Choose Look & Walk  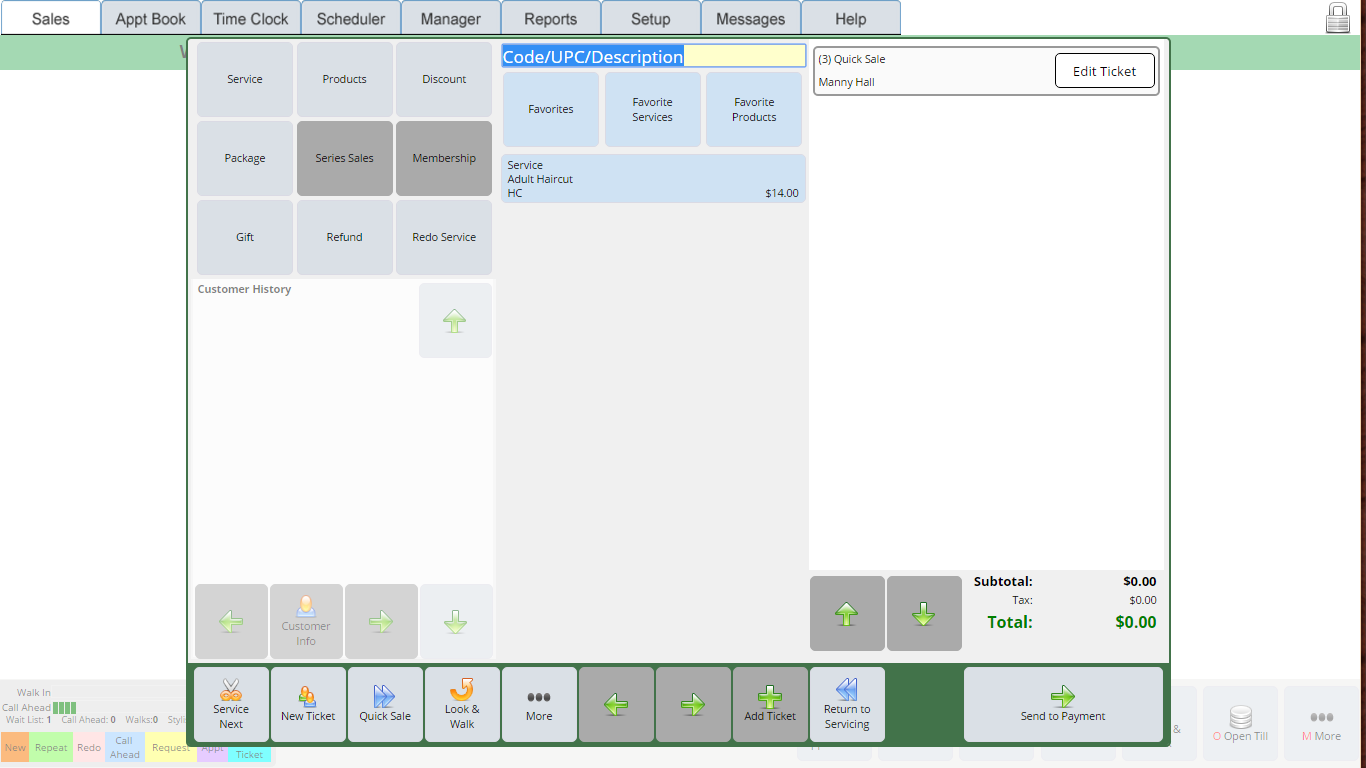click(462, 704)
